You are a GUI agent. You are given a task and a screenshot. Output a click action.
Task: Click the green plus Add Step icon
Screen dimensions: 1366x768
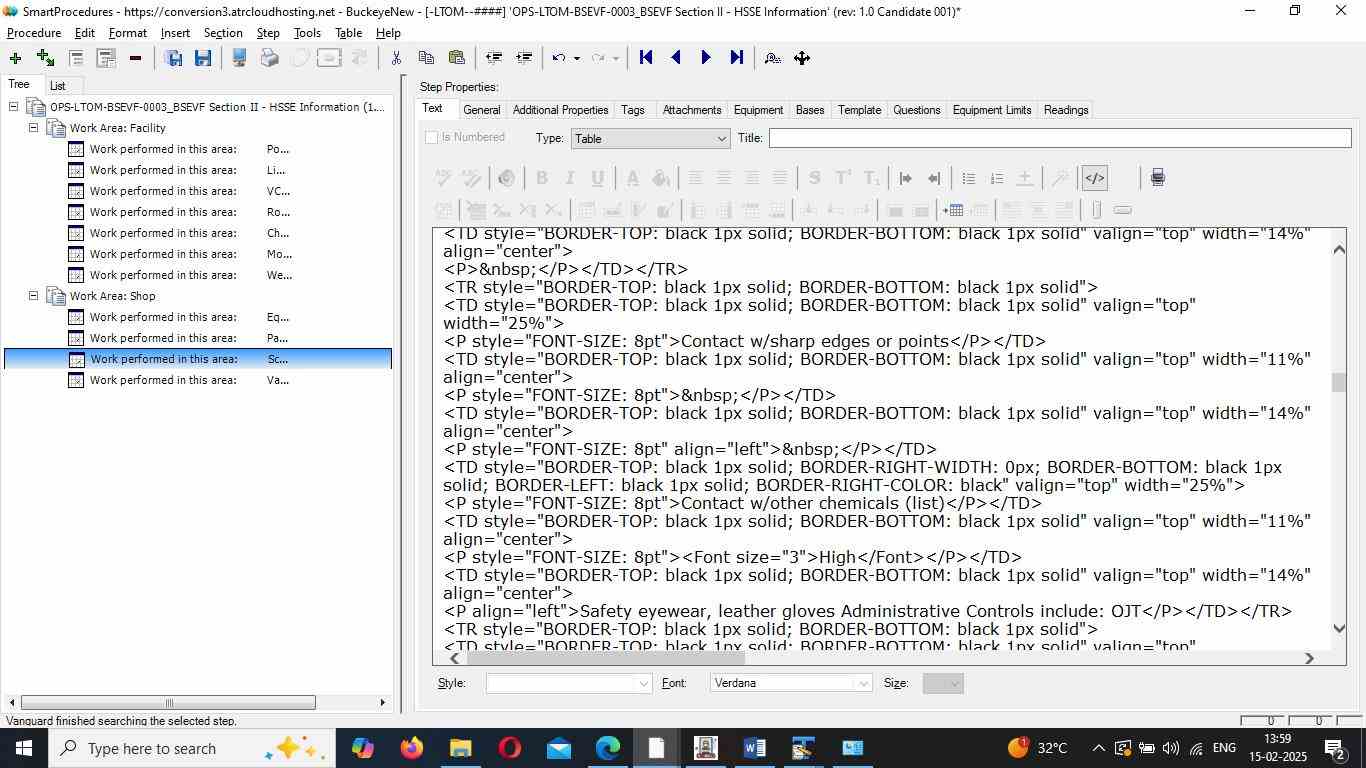pyautogui.click(x=15, y=58)
